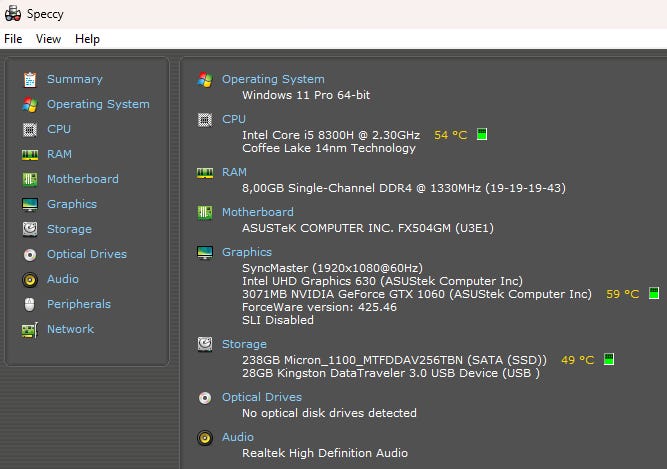This screenshot has height=469, width=667.
Task: Click the 49 °C SSD temperature value
Action: point(578,360)
